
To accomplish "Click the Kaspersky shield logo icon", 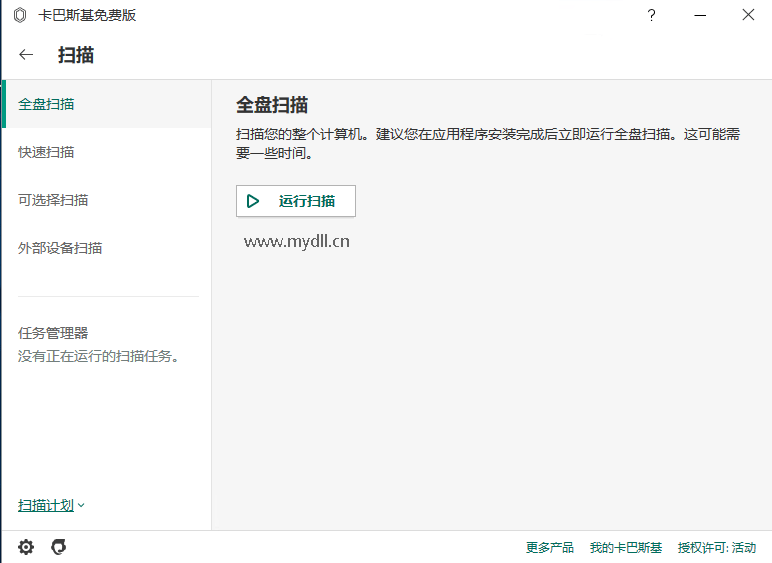I will pyautogui.click(x=20, y=15).
